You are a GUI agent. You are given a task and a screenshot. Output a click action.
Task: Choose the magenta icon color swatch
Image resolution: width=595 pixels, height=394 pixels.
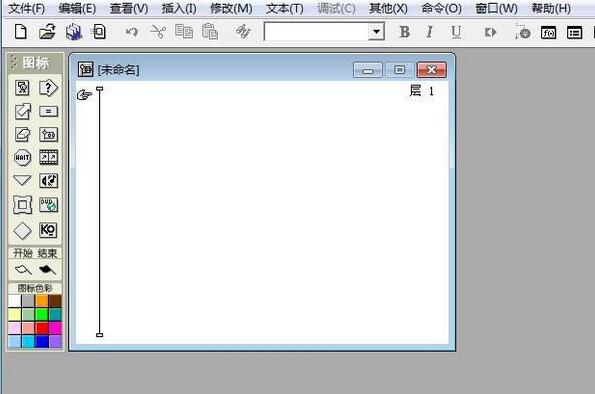point(55,328)
